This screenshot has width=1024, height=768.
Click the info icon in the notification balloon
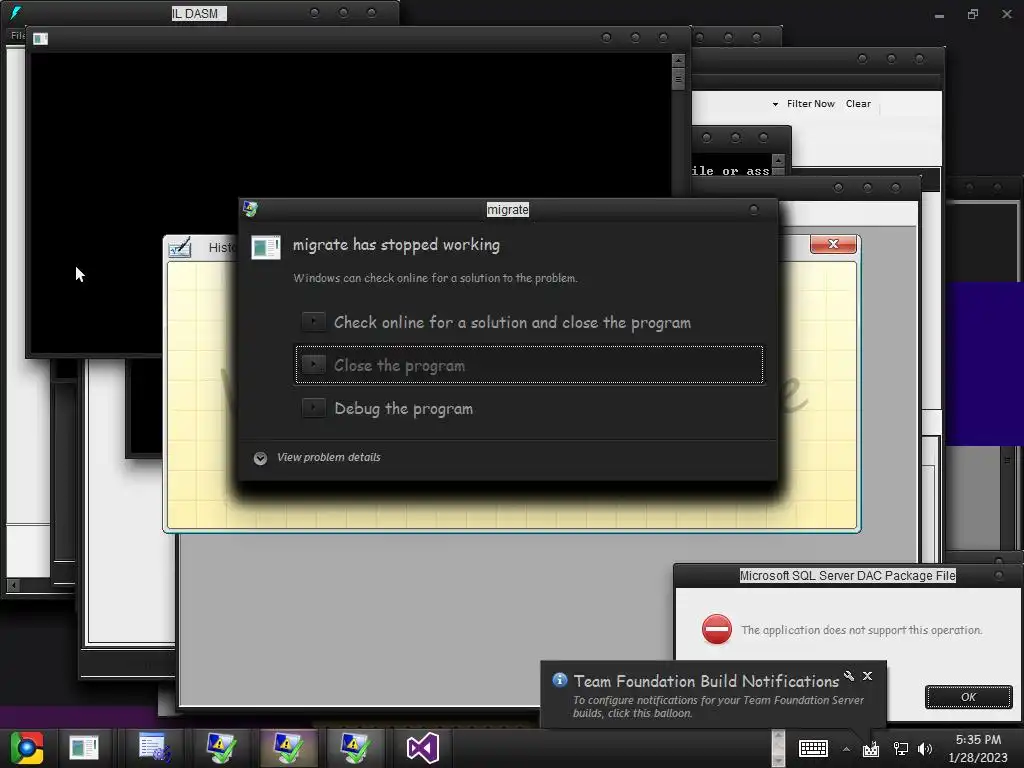point(560,680)
